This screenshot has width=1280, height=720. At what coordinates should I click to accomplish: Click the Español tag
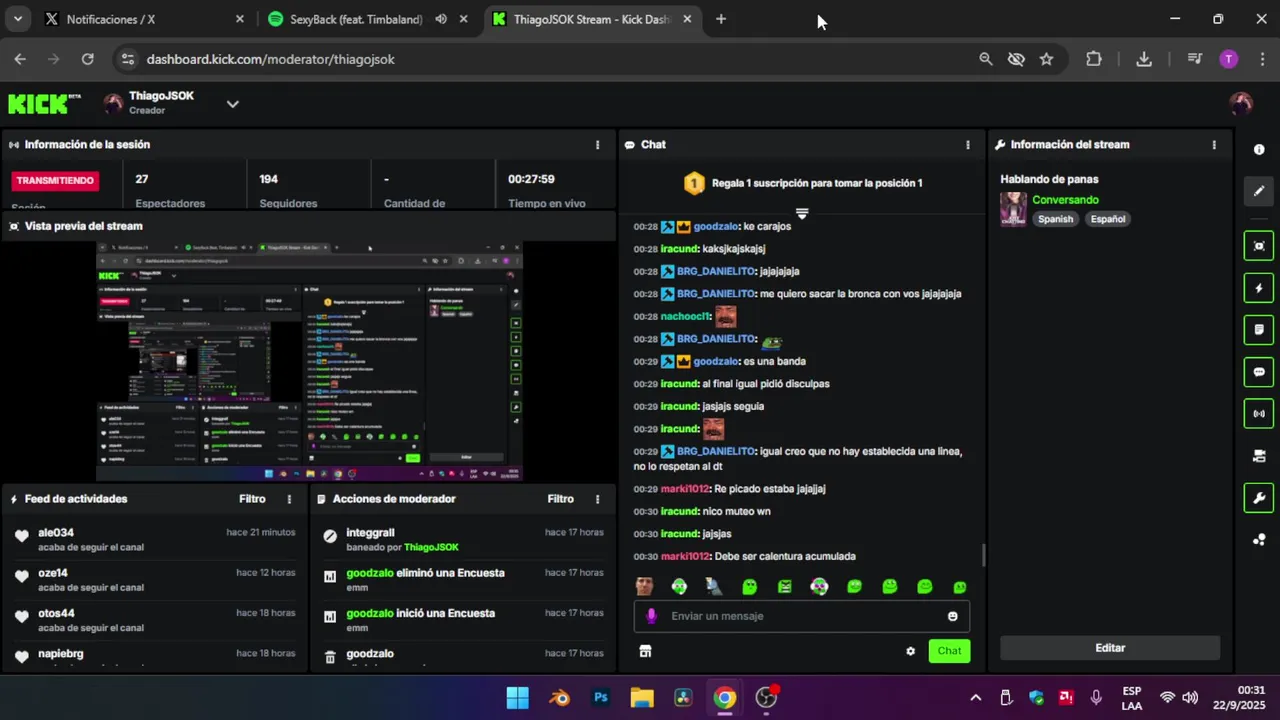[1108, 219]
